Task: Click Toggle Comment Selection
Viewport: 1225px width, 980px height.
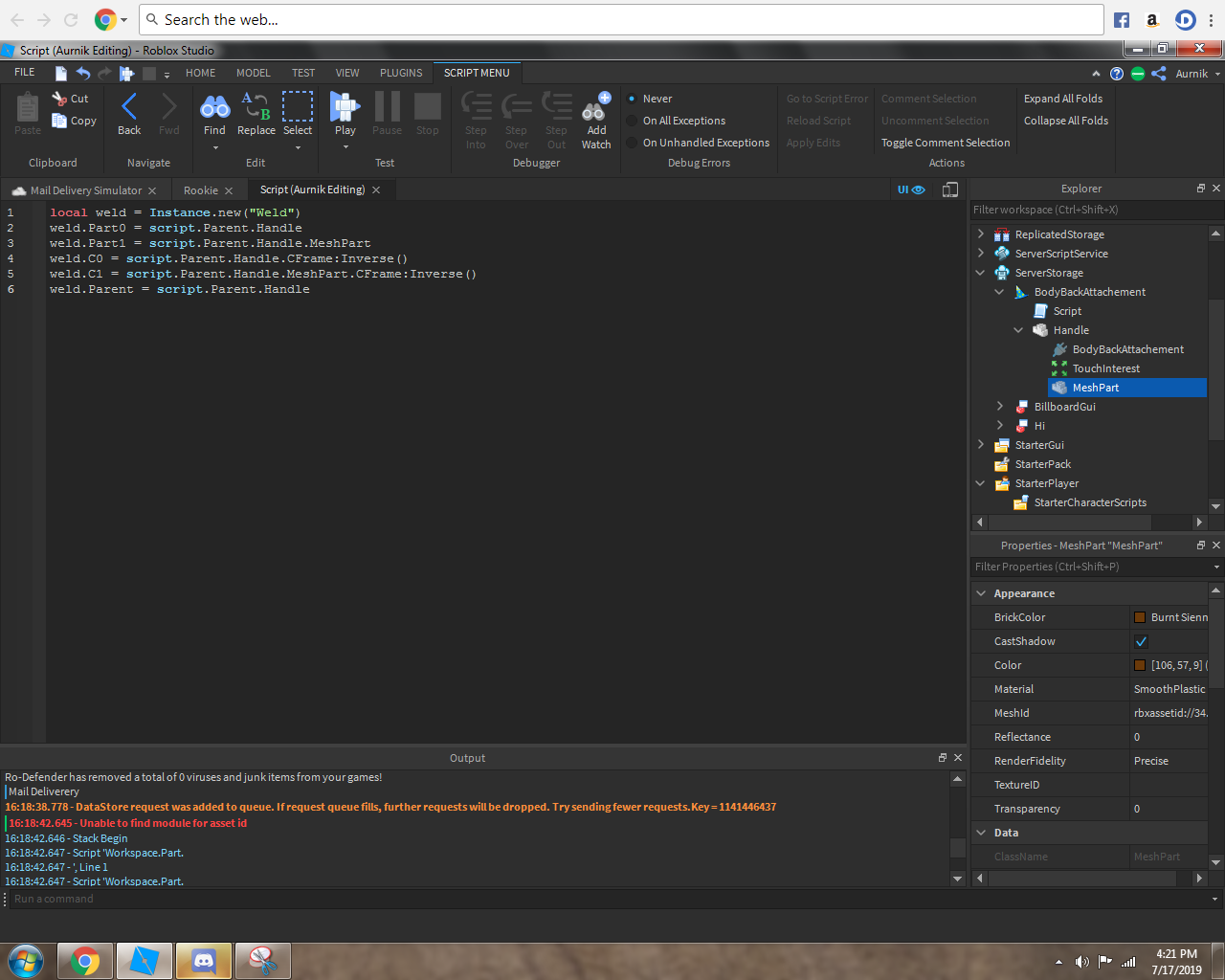Action: [x=946, y=142]
